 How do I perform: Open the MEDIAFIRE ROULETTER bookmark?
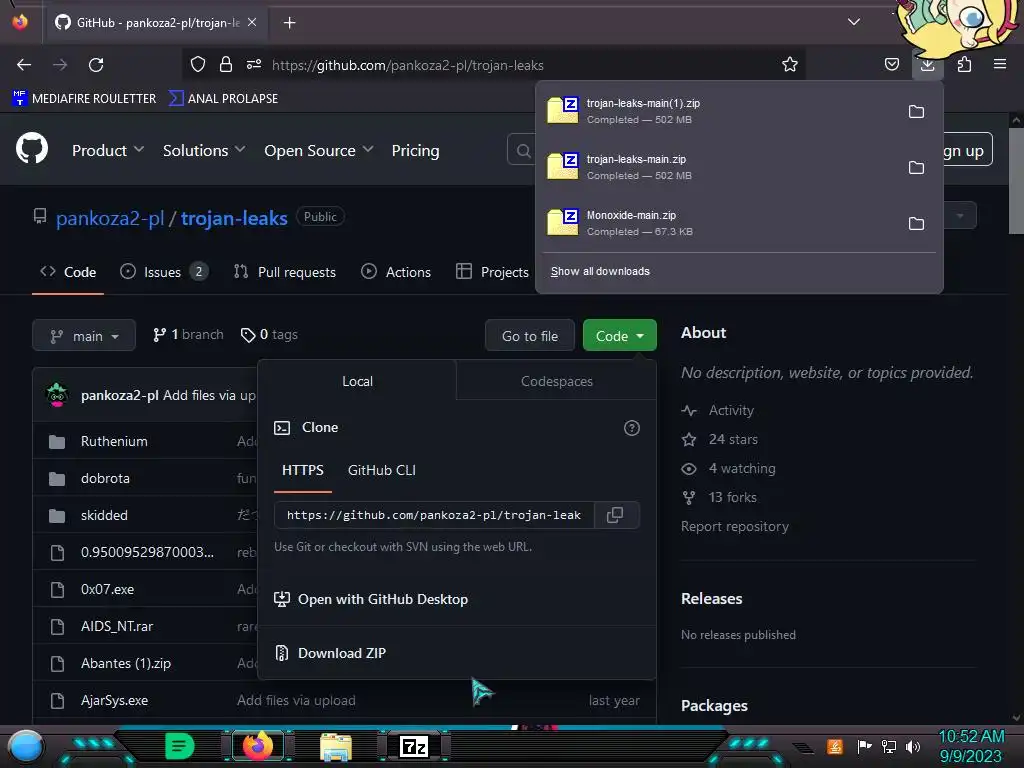tap(84, 99)
